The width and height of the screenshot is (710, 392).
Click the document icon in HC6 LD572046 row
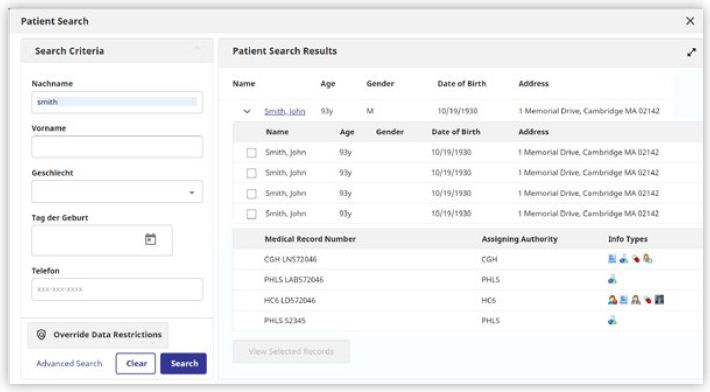click(624, 300)
